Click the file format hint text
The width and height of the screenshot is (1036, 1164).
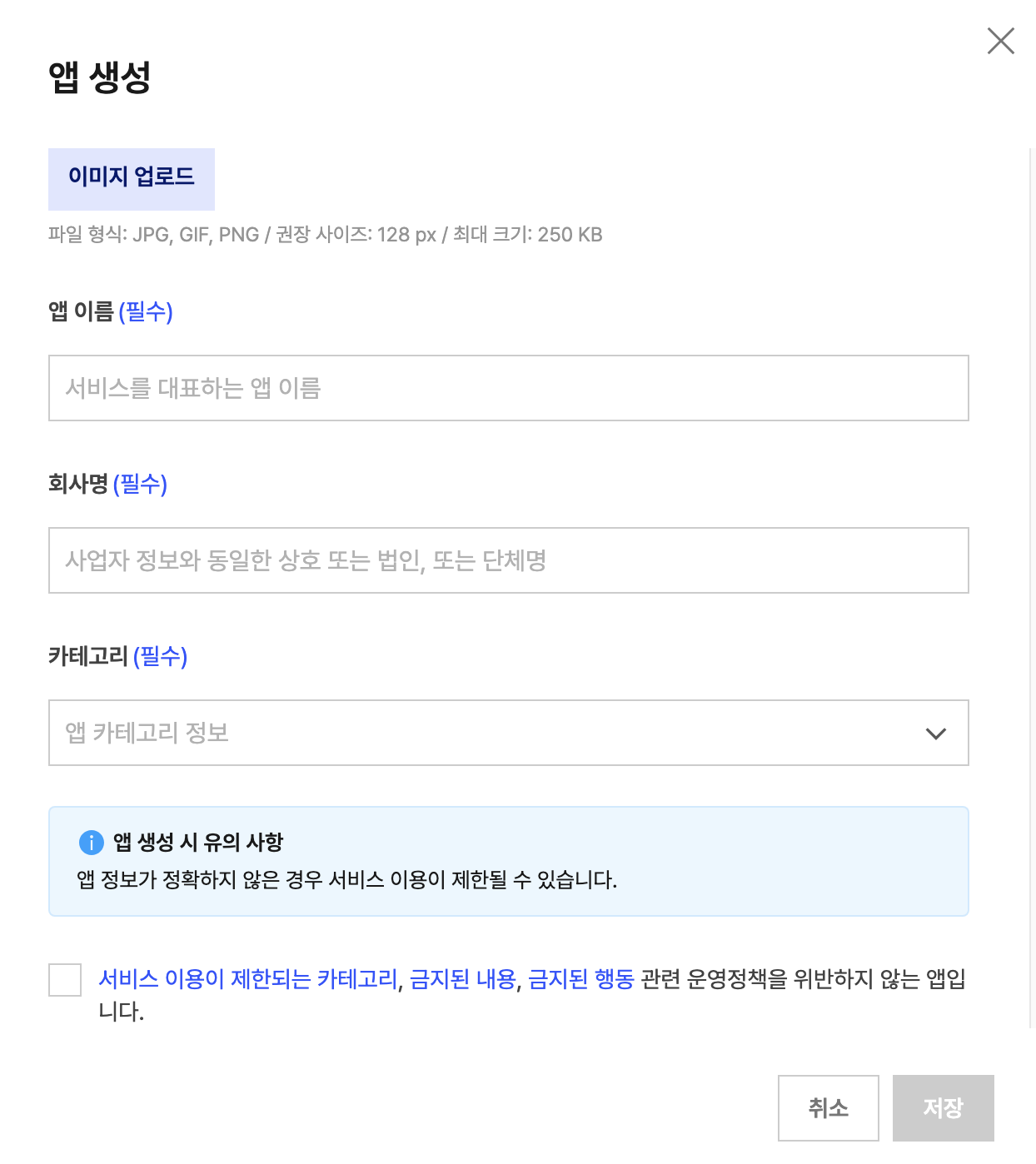tap(325, 235)
